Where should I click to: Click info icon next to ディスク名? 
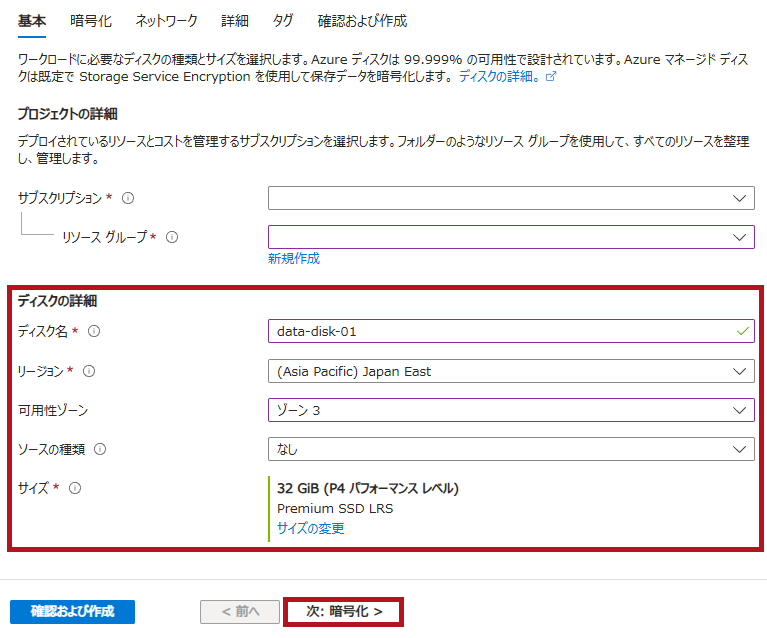pos(95,331)
